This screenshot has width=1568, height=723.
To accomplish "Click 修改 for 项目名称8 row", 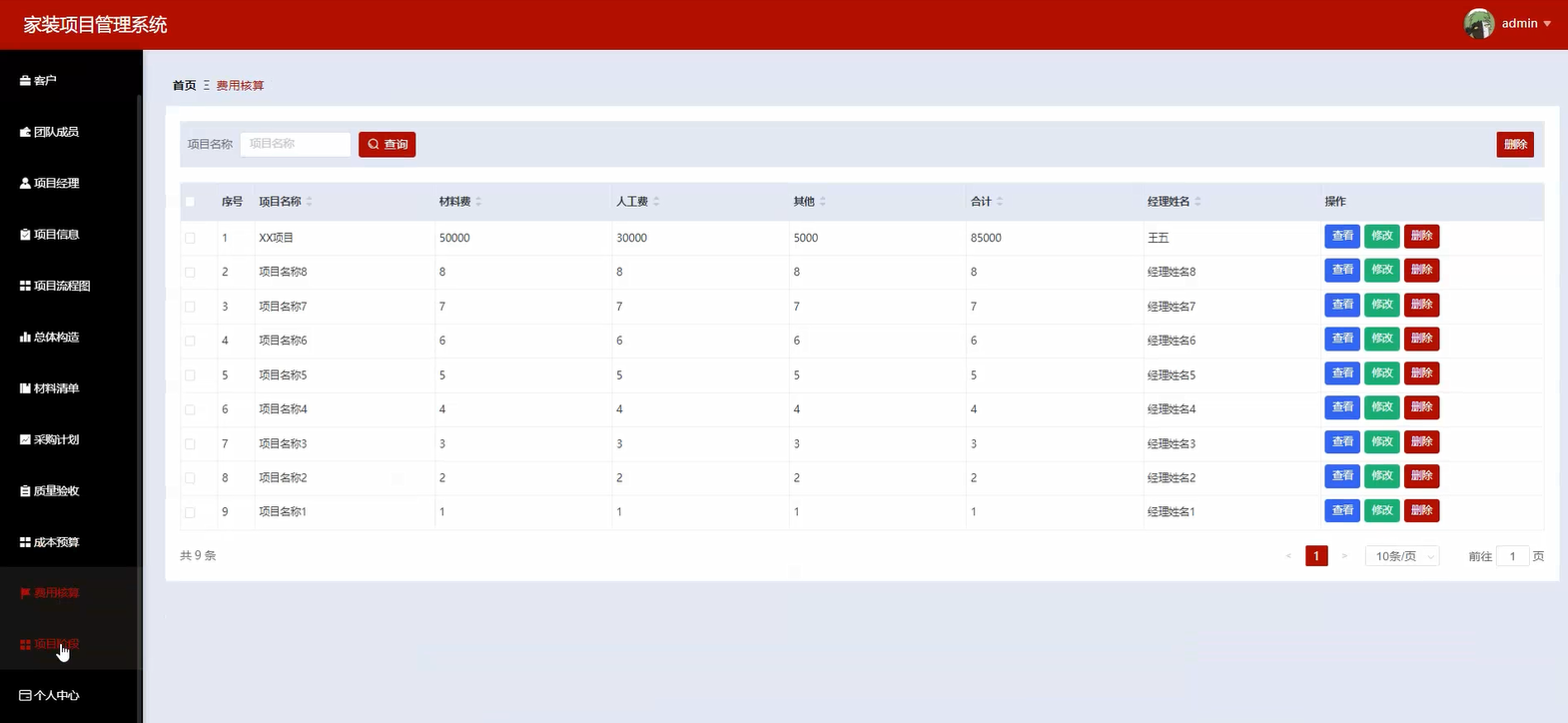I will tap(1382, 270).
